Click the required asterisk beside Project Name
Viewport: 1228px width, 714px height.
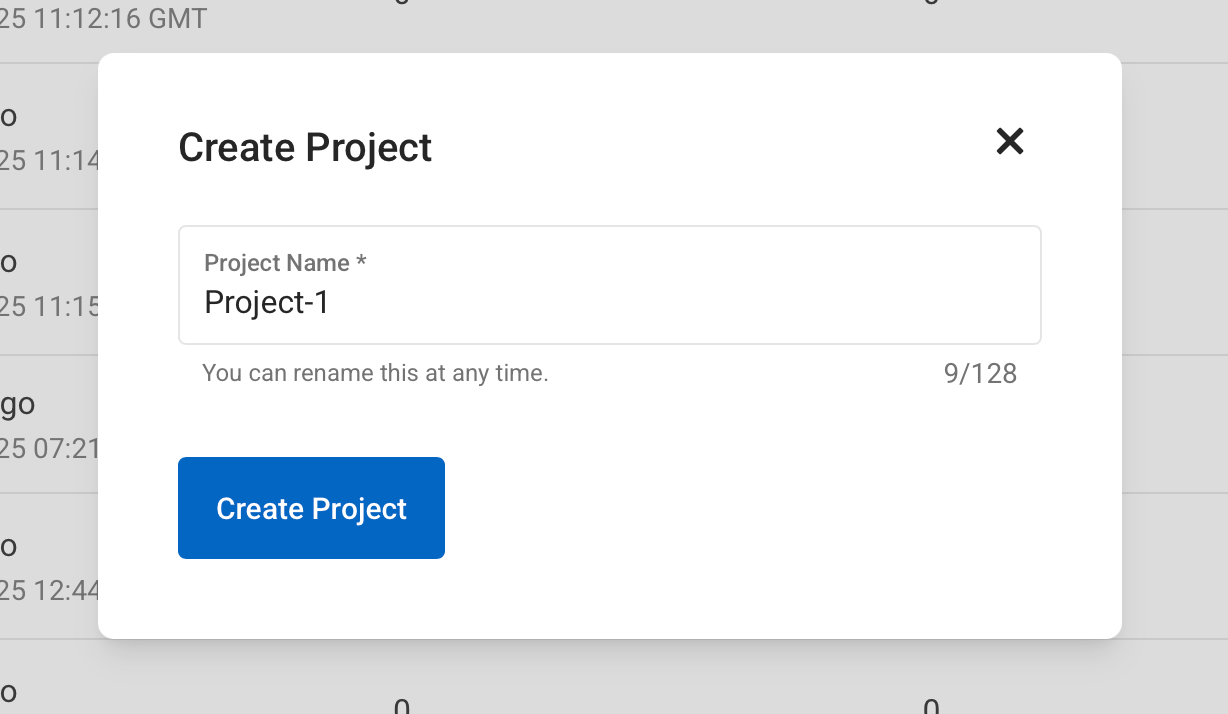pos(361,263)
